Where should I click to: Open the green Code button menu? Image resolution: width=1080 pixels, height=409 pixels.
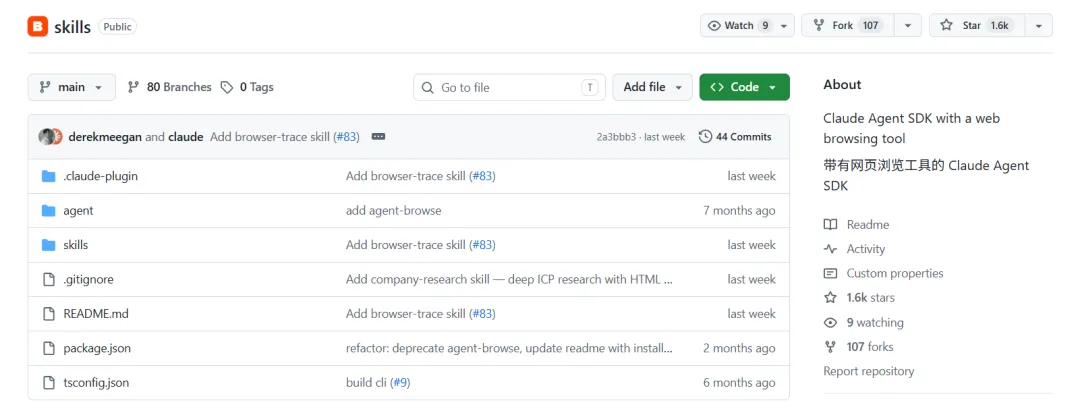pyautogui.click(x=745, y=87)
